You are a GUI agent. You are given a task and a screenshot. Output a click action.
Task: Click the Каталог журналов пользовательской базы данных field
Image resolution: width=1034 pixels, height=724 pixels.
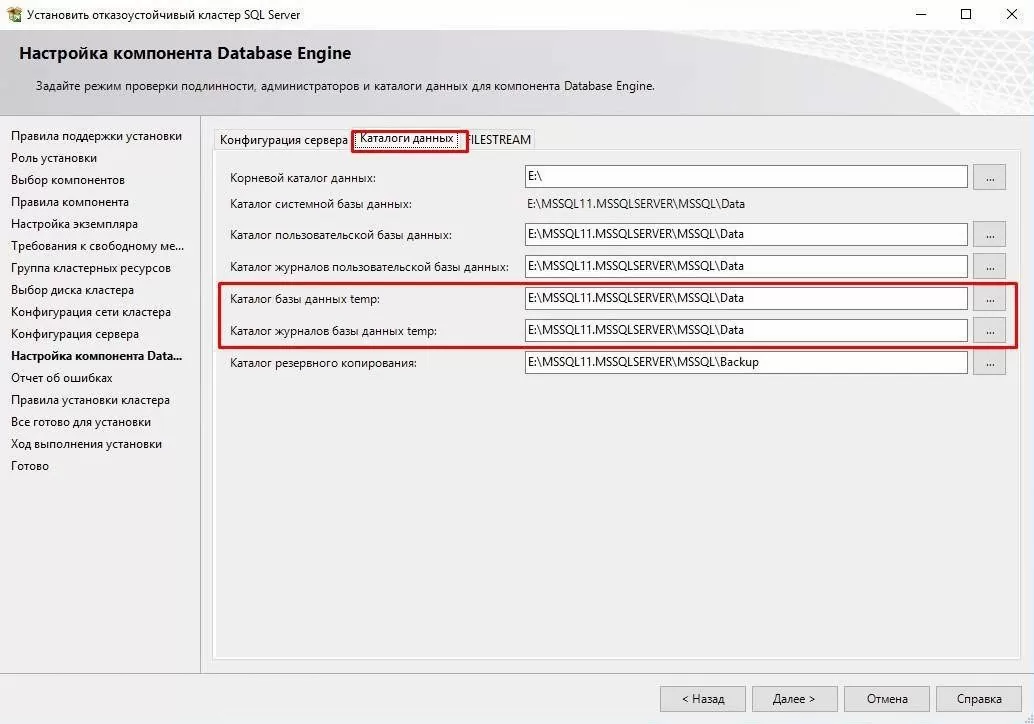pos(746,266)
